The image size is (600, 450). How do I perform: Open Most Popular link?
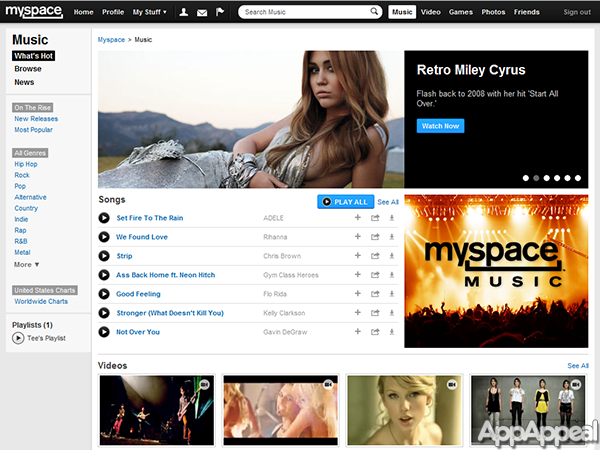tap(33, 130)
